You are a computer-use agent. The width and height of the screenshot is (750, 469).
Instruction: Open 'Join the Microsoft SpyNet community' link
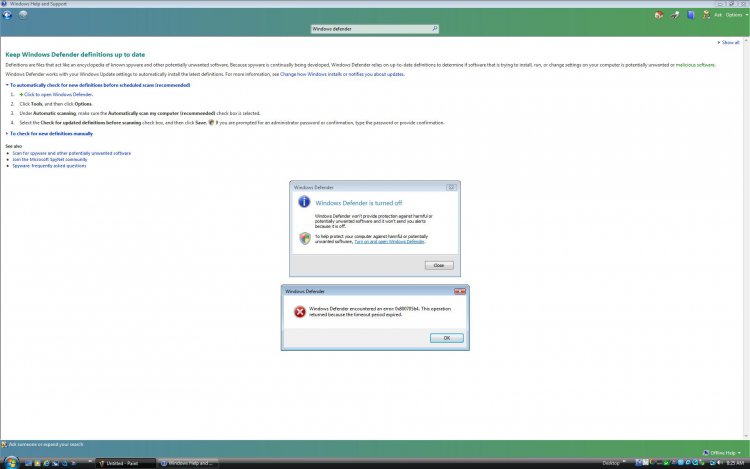[50, 160]
